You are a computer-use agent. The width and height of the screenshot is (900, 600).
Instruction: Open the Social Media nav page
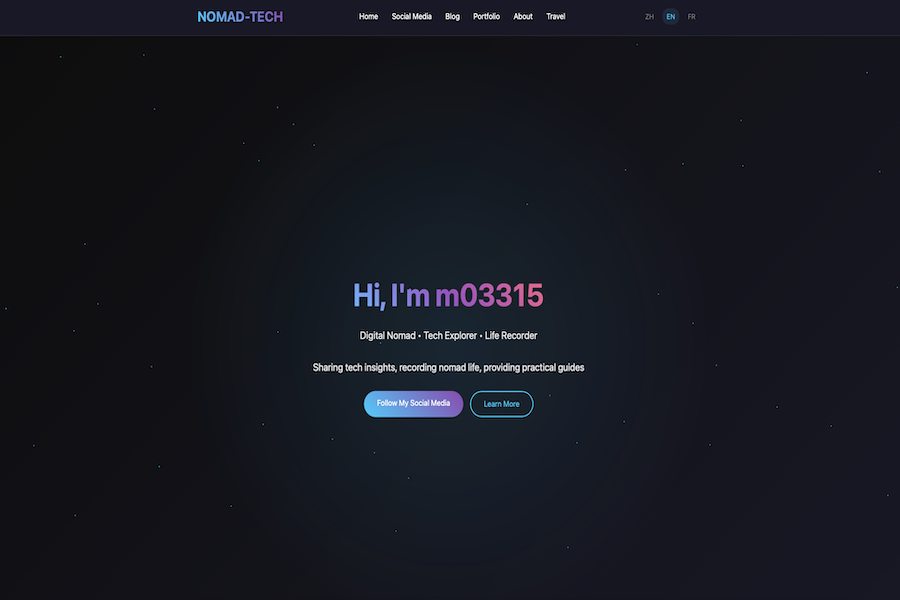(412, 17)
